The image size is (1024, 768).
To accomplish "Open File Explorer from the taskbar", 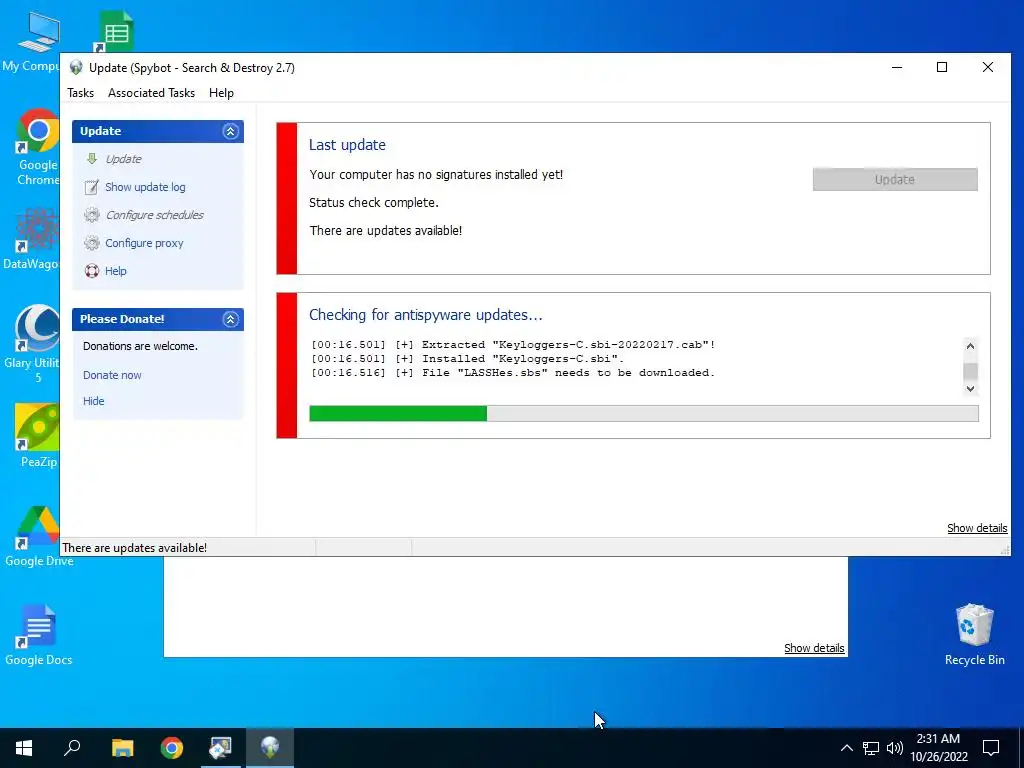I will tap(122, 748).
